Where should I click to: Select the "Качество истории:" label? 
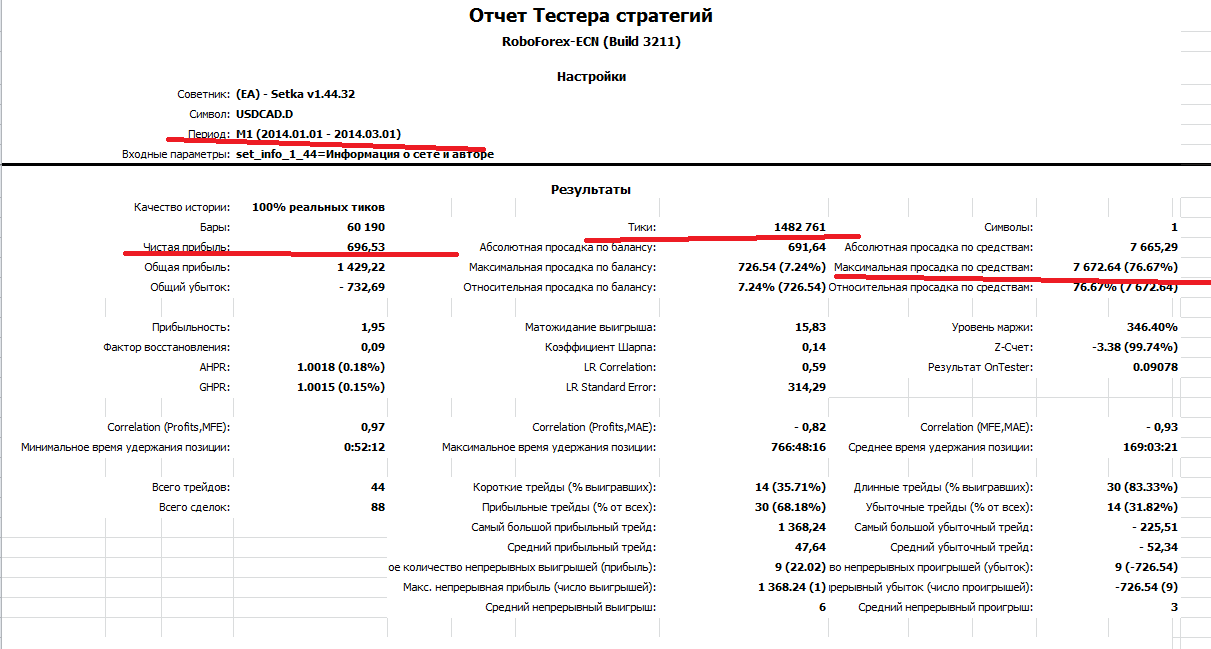tap(182, 207)
